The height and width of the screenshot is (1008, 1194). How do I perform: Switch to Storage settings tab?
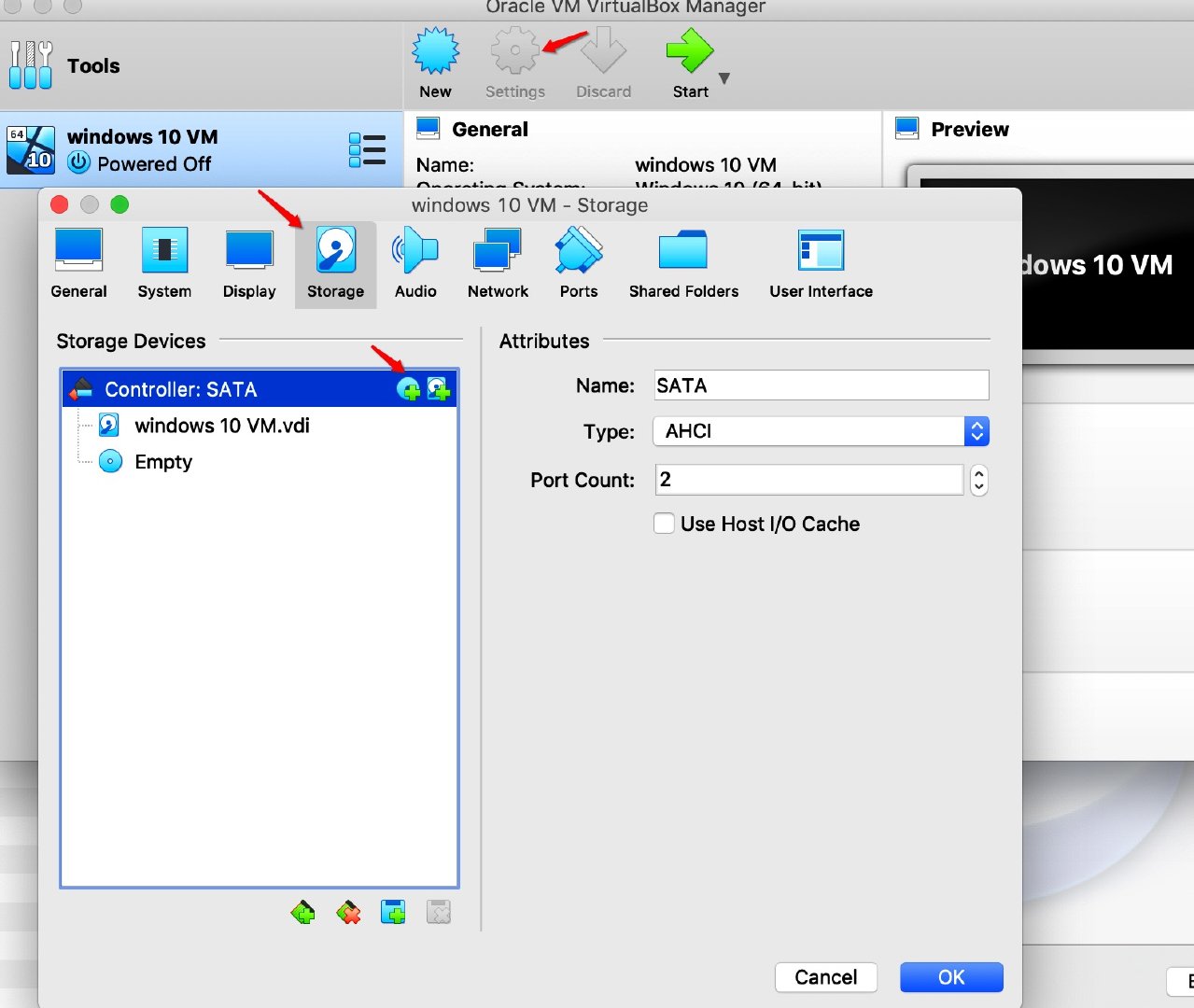click(336, 264)
